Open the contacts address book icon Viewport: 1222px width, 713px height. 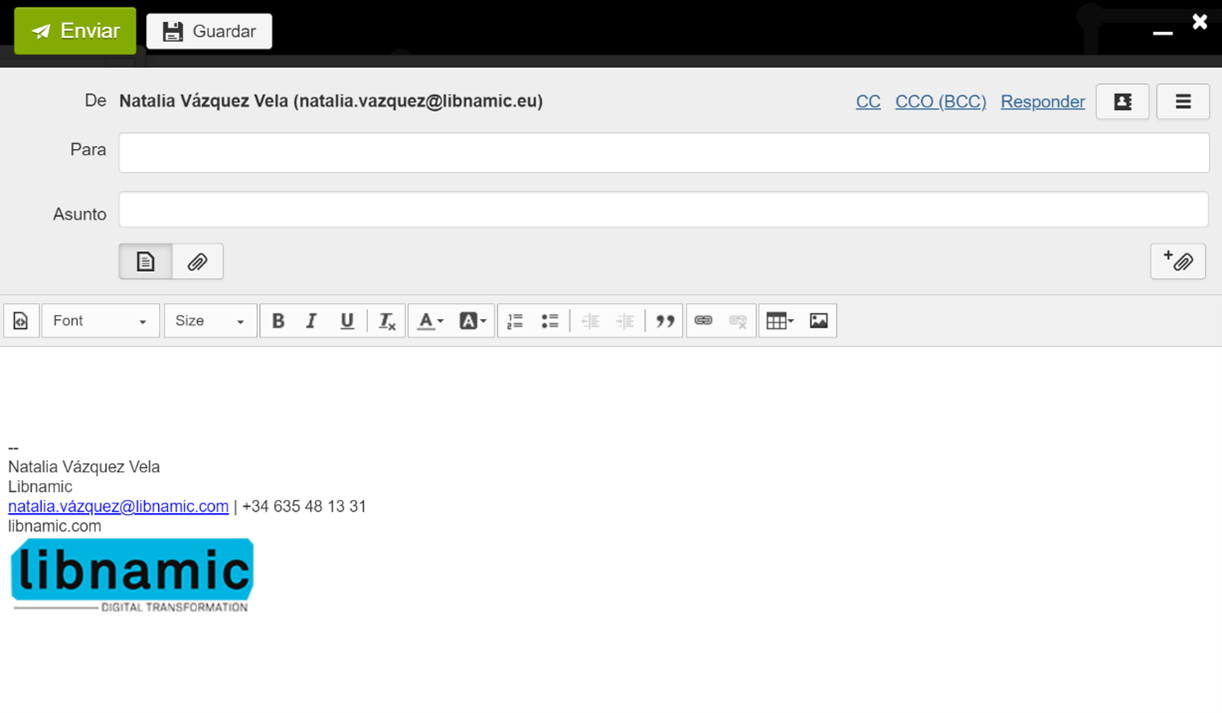1122,102
